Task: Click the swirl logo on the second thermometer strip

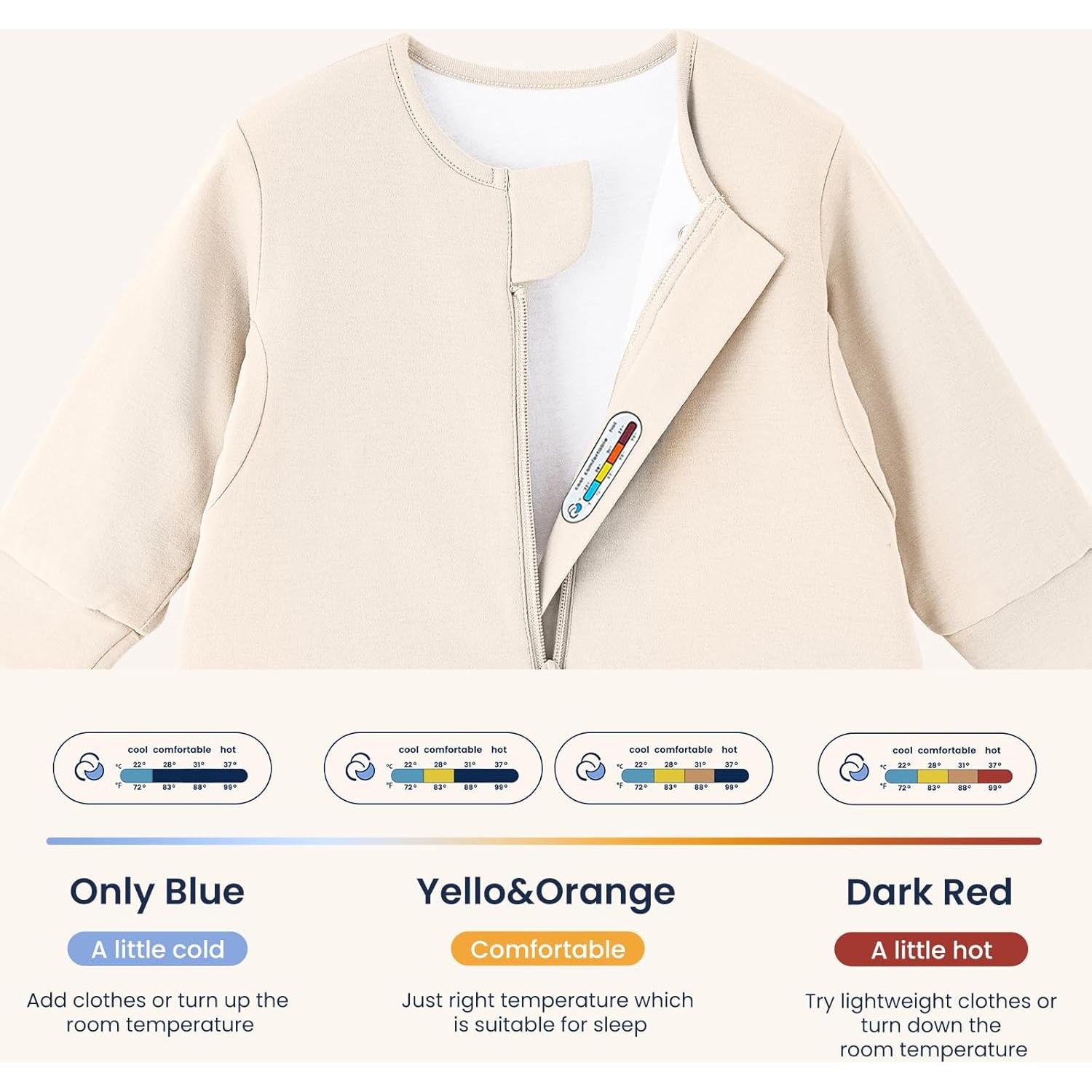Action: (360, 767)
